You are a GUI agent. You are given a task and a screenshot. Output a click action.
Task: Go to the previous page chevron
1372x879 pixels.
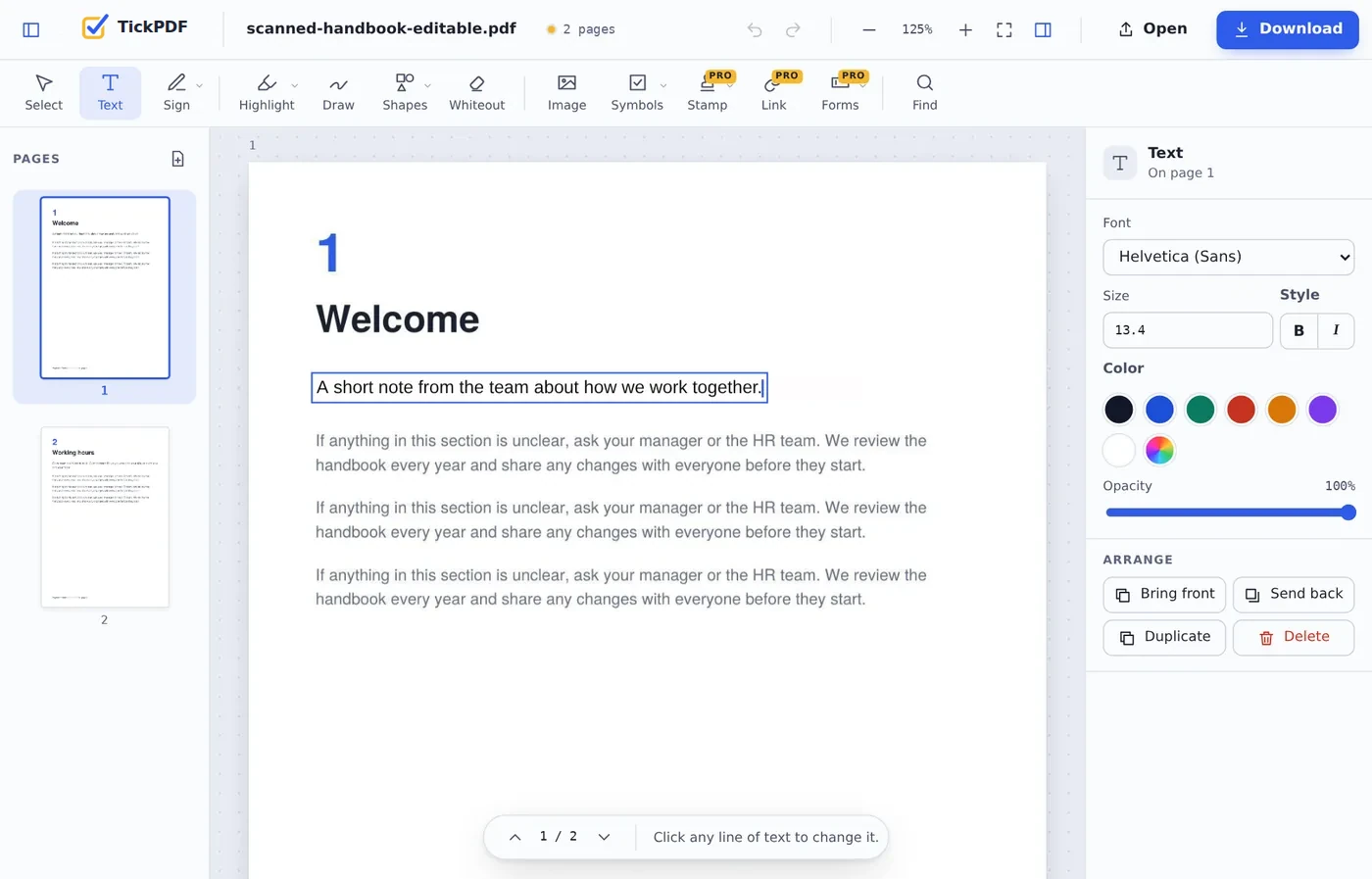[514, 838]
